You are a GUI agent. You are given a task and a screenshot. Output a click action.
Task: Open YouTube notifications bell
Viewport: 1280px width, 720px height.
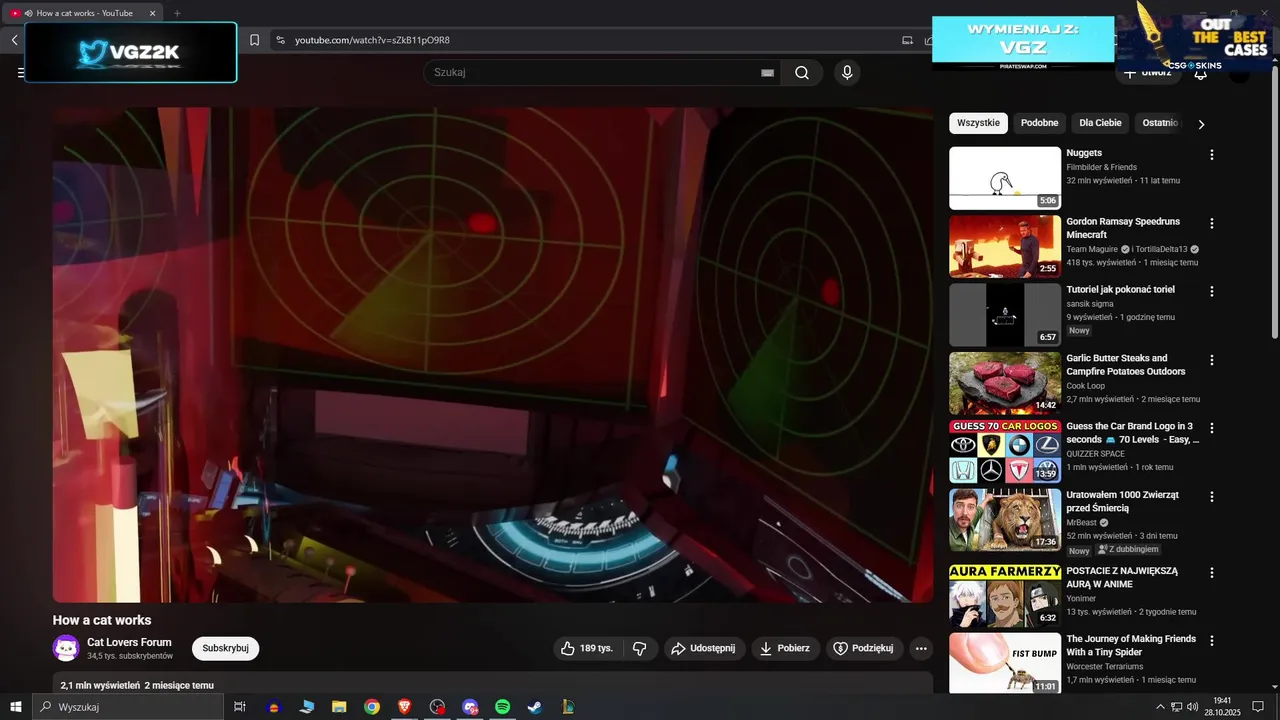[1201, 73]
